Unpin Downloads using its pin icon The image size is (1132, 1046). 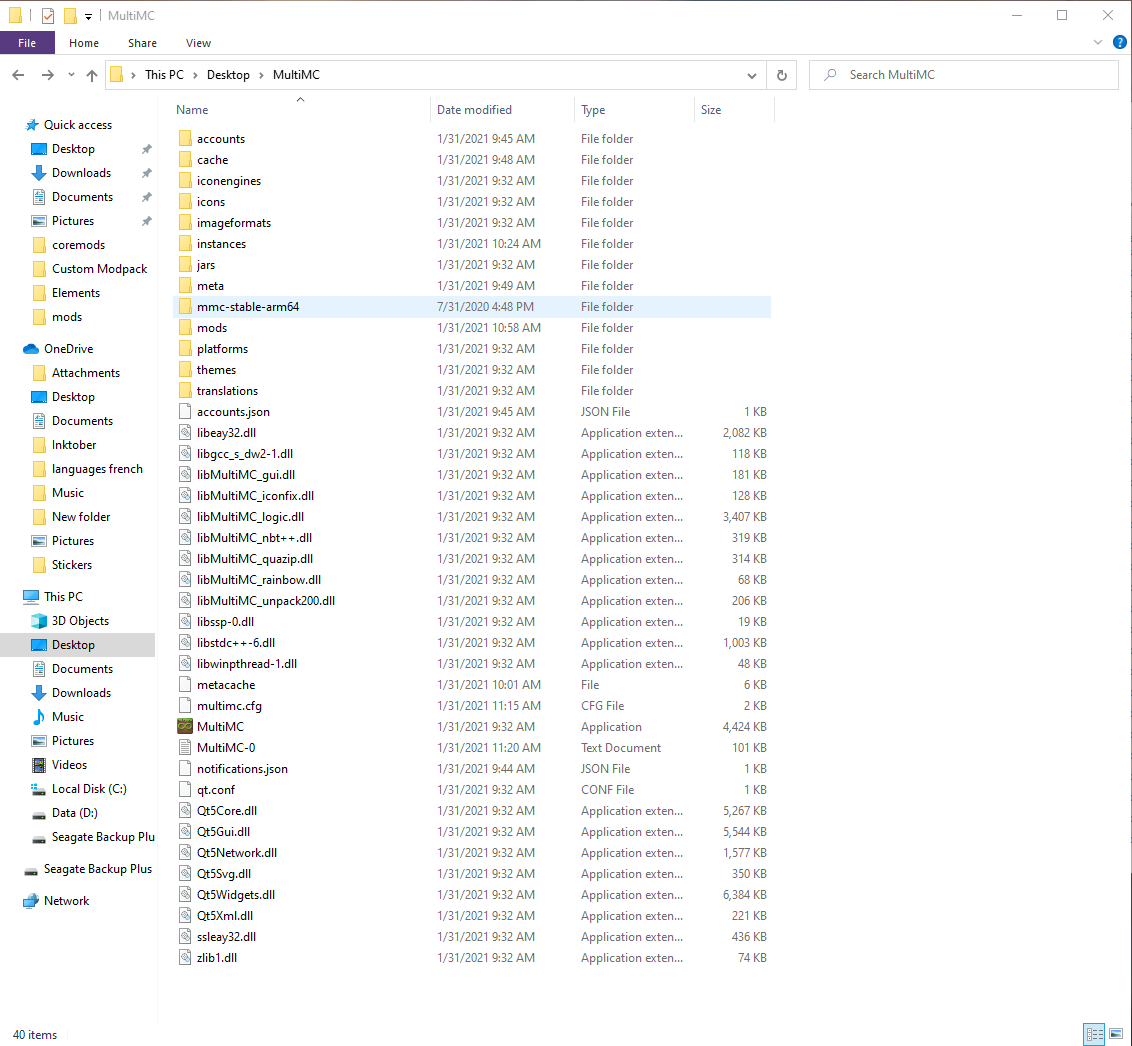pyautogui.click(x=147, y=173)
